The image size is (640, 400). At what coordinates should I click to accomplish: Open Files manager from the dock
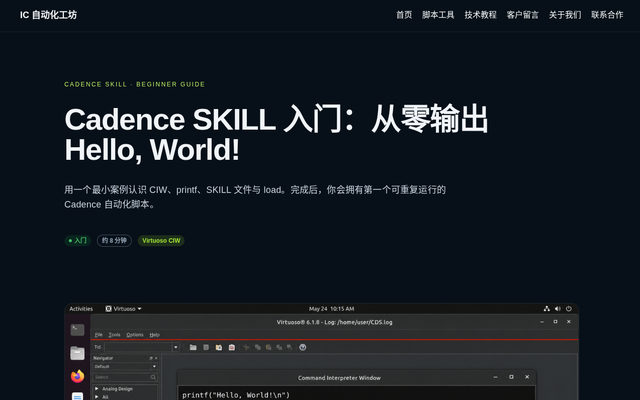coord(77,353)
